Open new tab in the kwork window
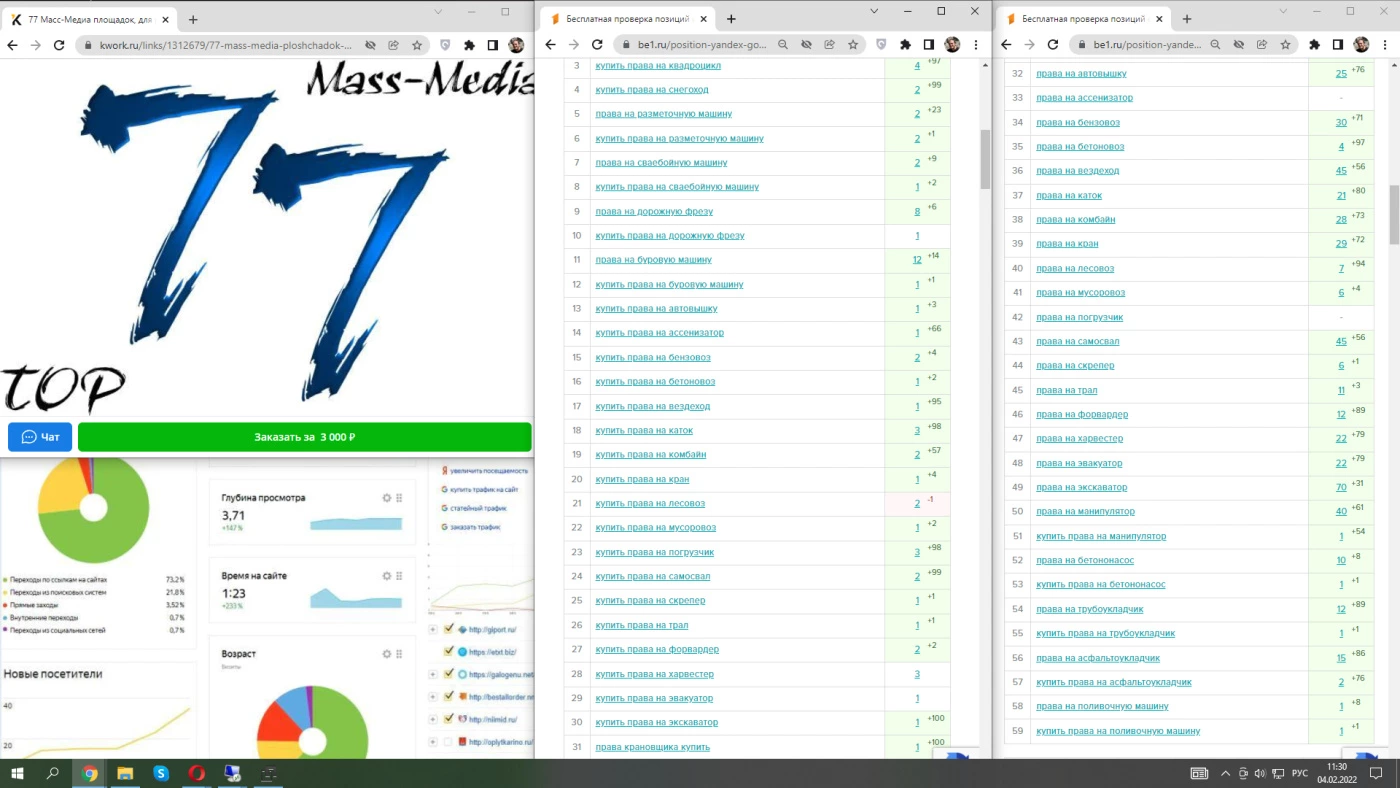Screen dimensions: 1400x788 pyautogui.click(x=193, y=19)
